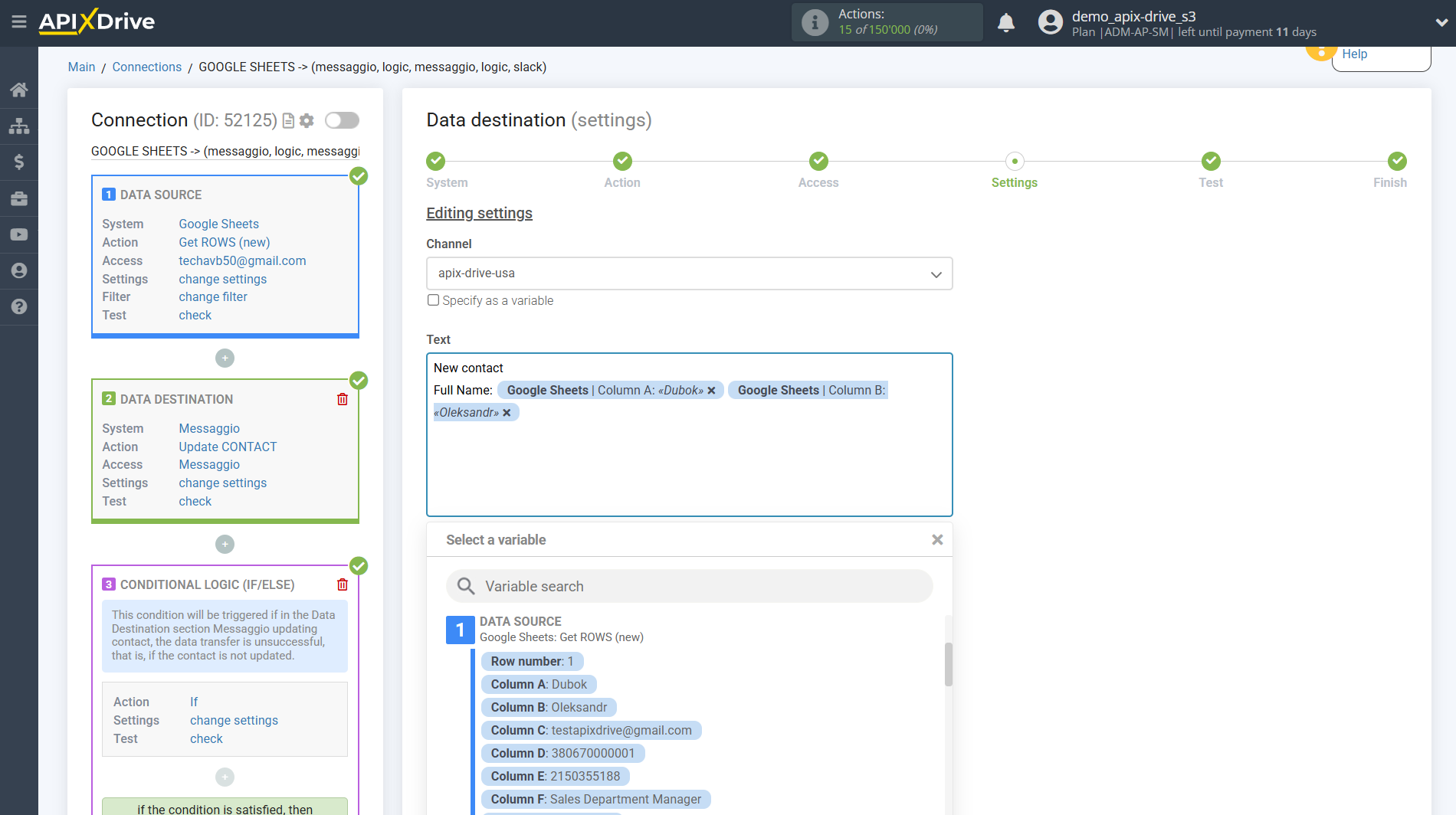The image size is (1456, 815).
Task: Go to the Test step
Action: [1211, 161]
